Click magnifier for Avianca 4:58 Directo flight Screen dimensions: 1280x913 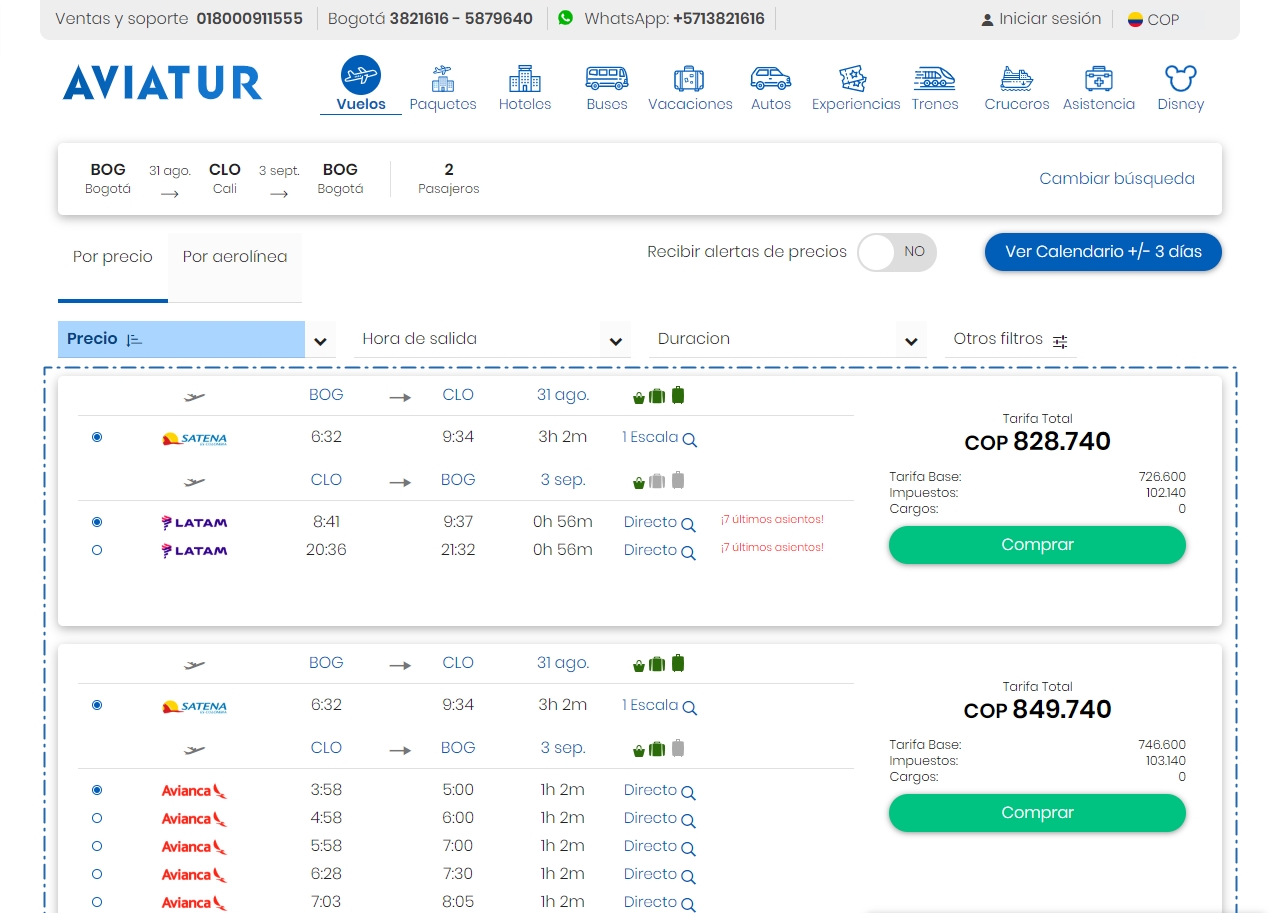[688, 820]
